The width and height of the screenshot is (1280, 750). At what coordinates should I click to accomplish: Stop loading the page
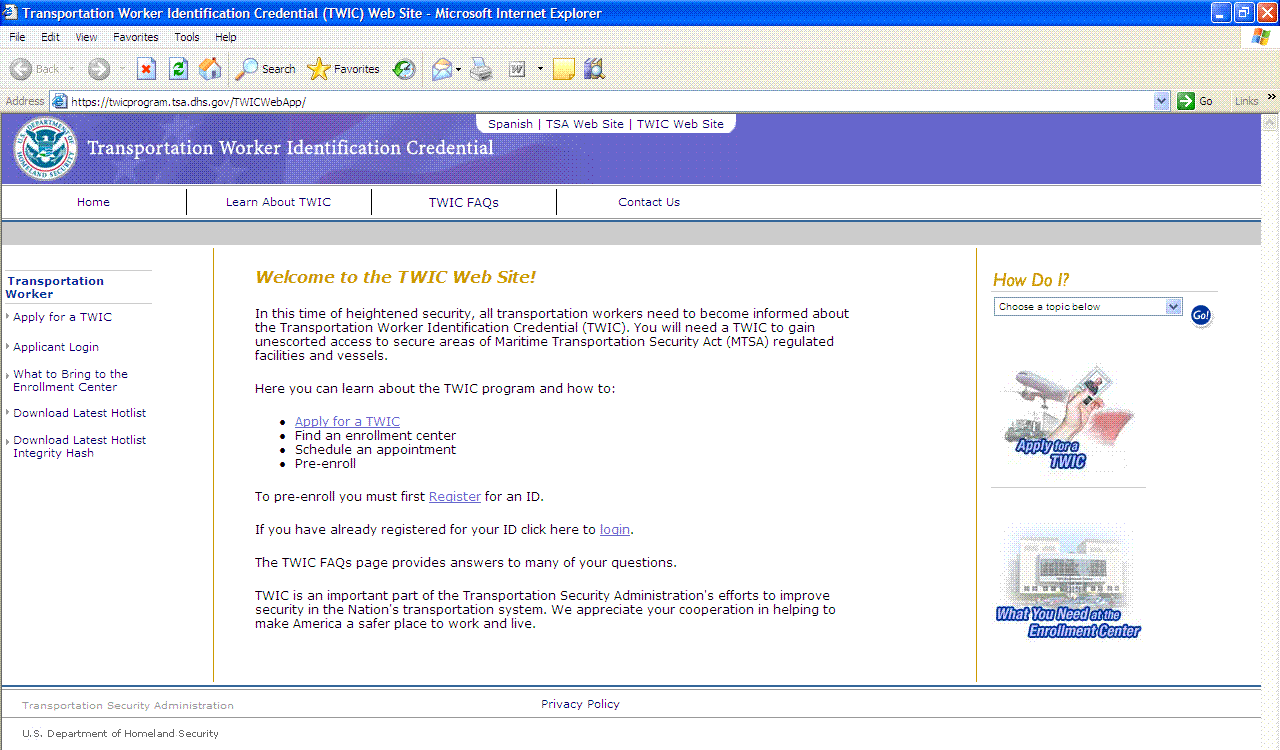pos(147,69)
